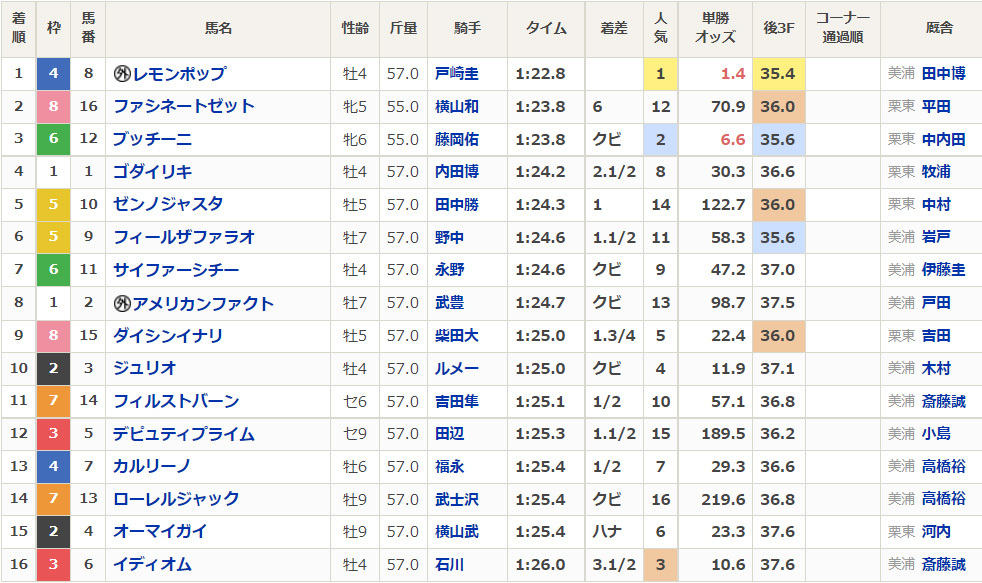Click the 外 mark beside レモンポップ
This screenshot has width=982, height=583.
(x=123, y=74)
